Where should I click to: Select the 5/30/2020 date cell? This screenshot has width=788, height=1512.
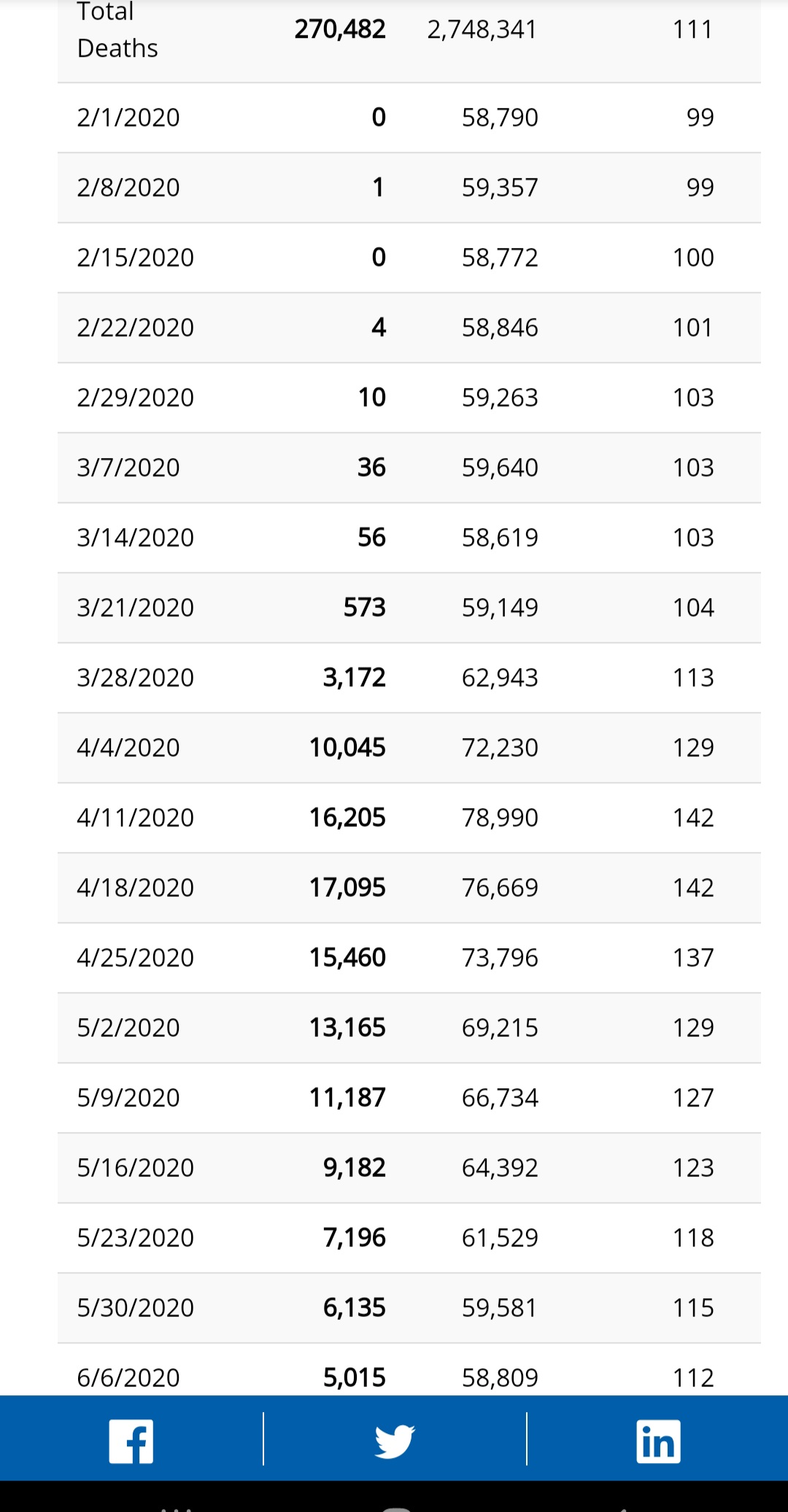tap(136, 1308)
